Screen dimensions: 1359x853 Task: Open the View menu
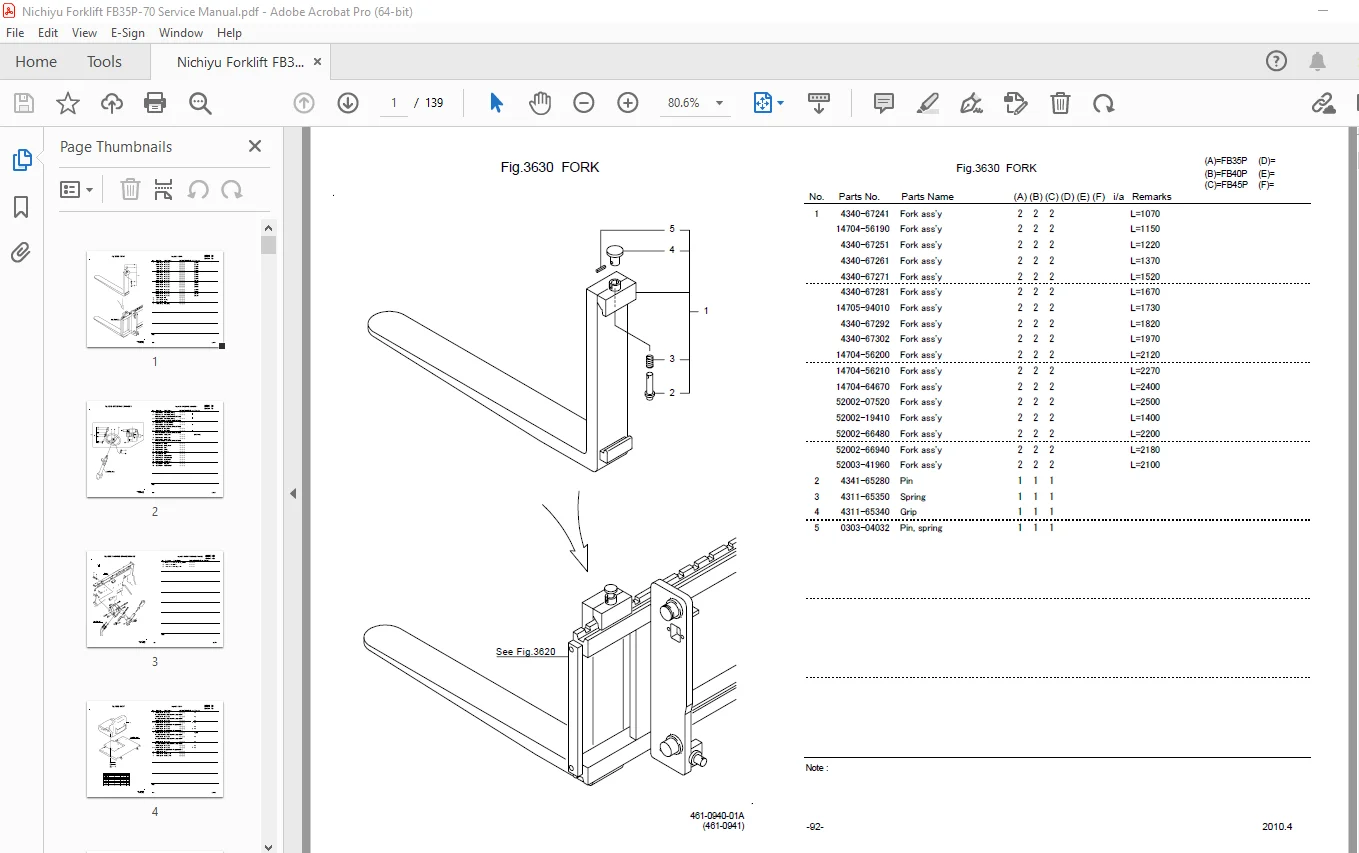[84, 33]
